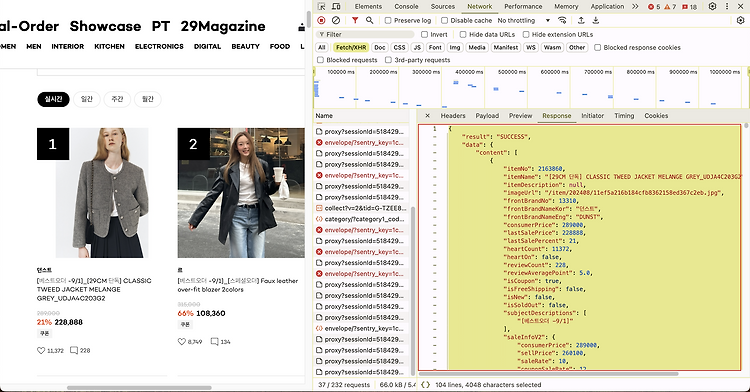Close the request details pane

[428, 116]
